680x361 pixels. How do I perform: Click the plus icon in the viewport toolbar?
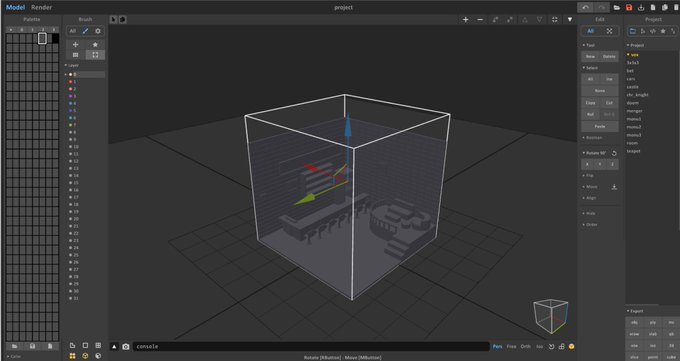coord(465,20)
